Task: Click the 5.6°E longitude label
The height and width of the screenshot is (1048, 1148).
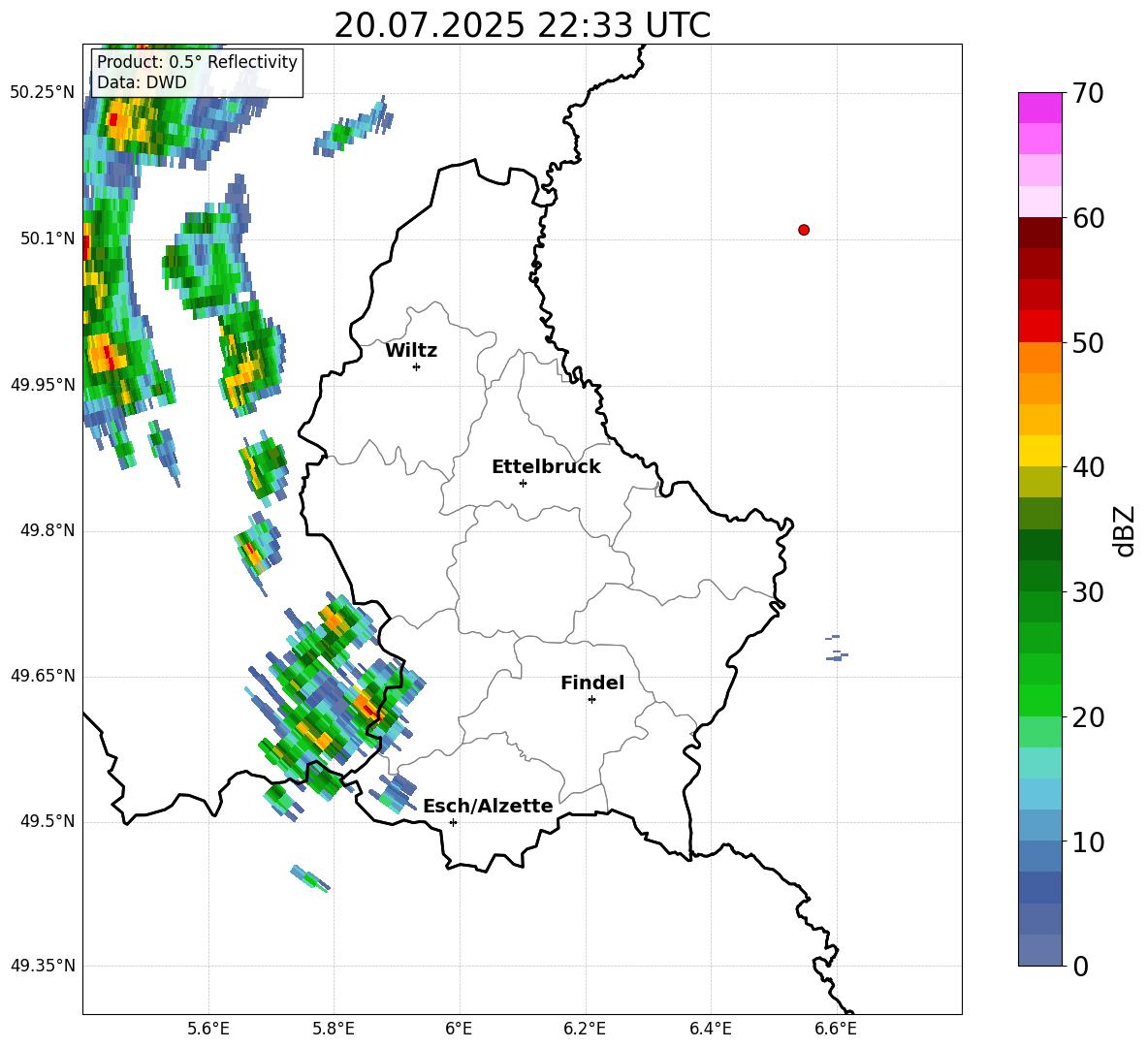Action: tap(208, 1029)
